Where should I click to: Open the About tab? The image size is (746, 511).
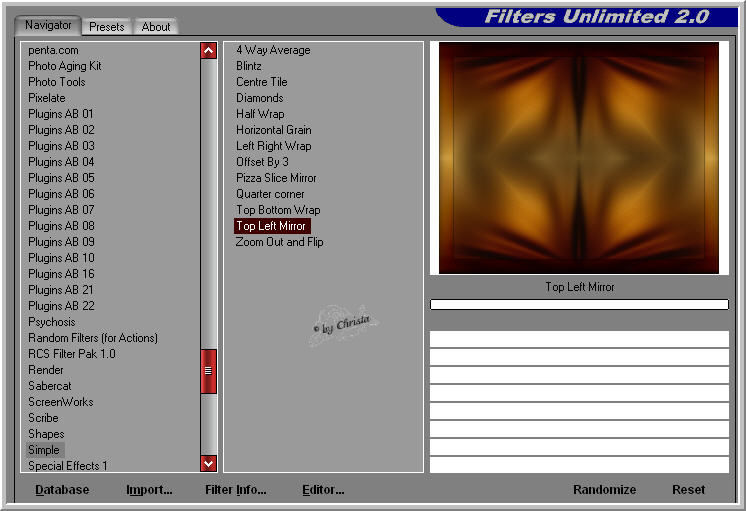point(156,27)
